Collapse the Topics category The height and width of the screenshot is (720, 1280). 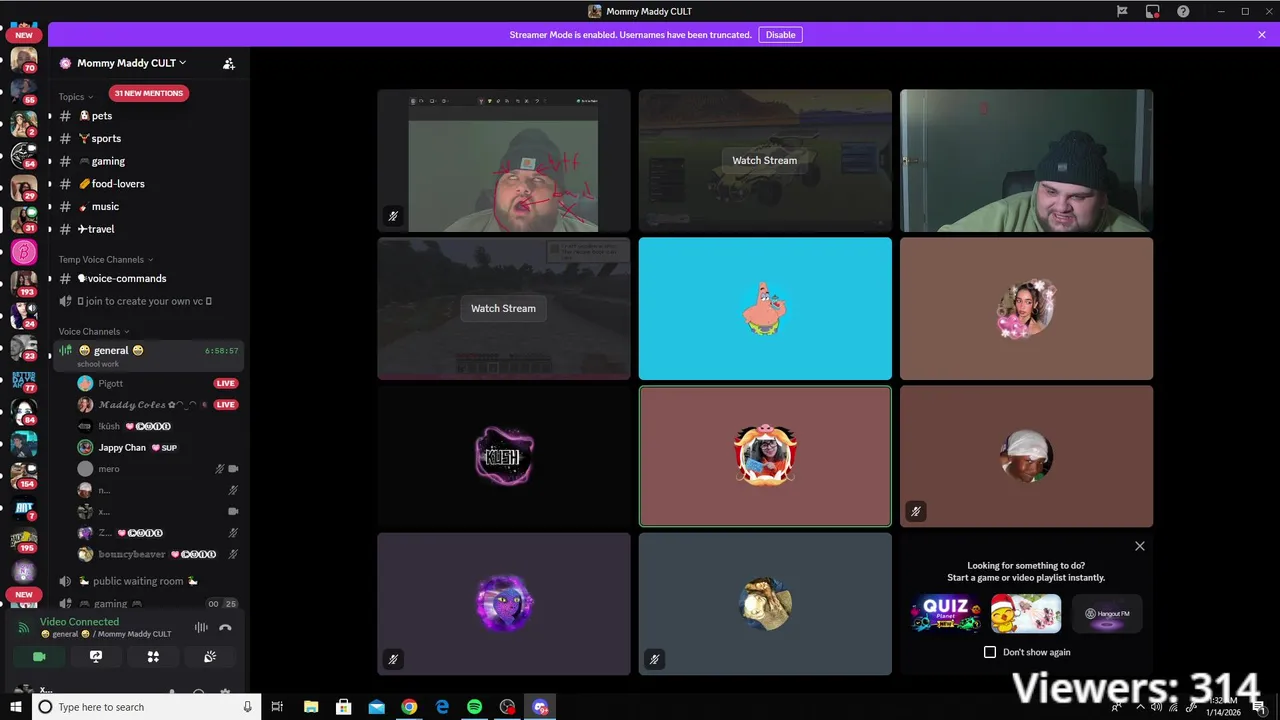tap(76, 97)
